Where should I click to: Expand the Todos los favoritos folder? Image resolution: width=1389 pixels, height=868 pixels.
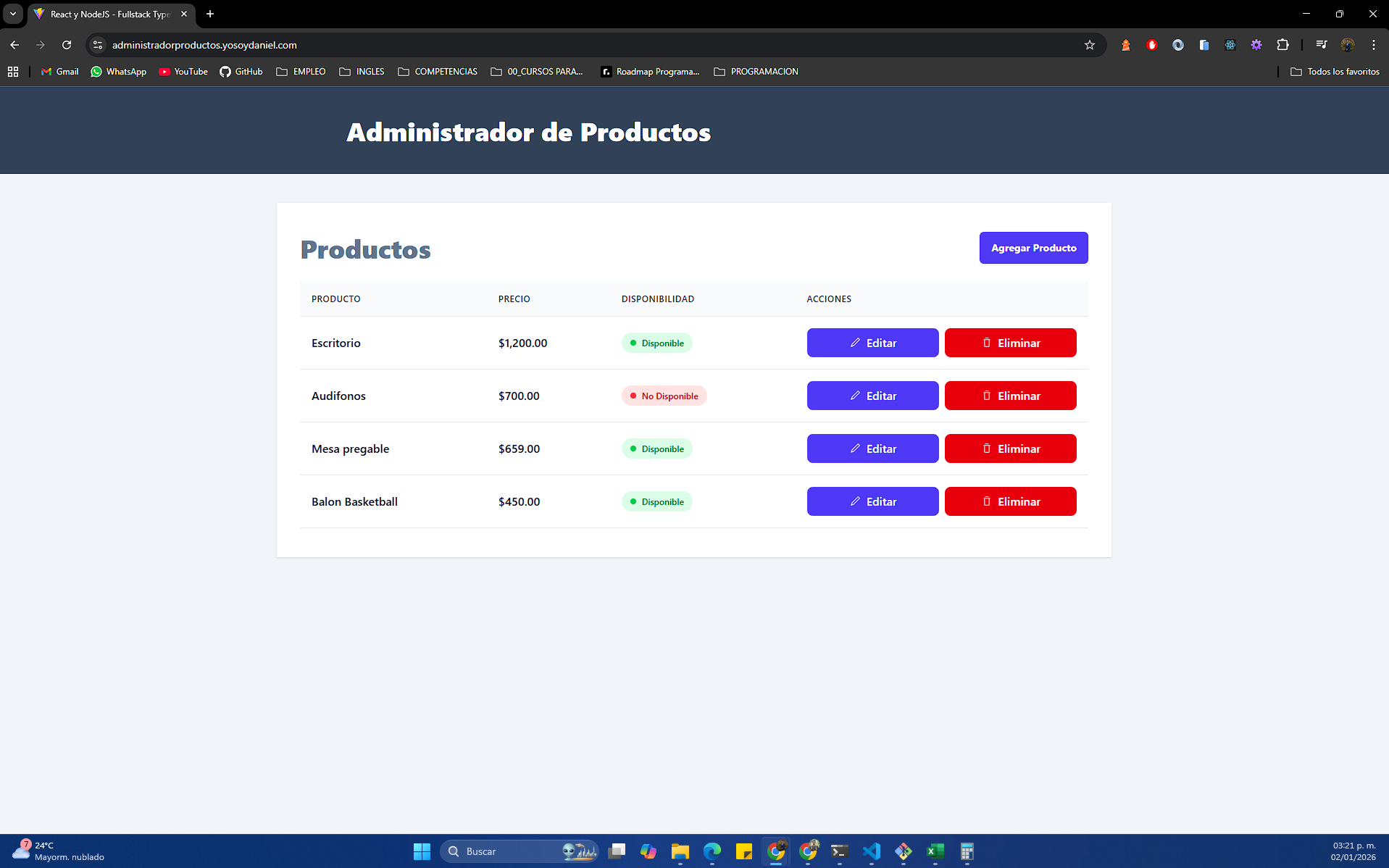point(1335,72)
